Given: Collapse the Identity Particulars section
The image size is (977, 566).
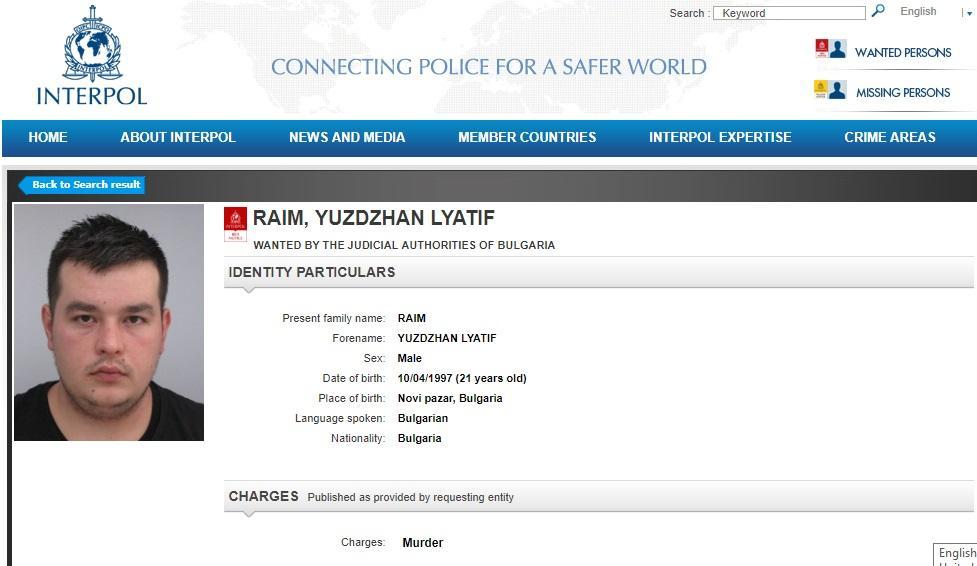Looking at the screenshot, I should tap(312, 272).
